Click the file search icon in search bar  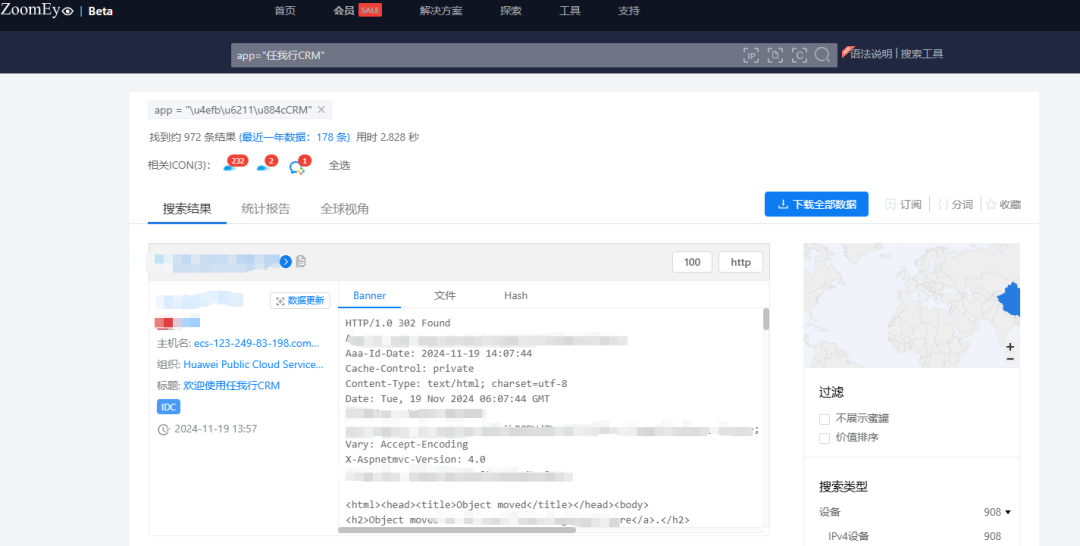point(775,55)
